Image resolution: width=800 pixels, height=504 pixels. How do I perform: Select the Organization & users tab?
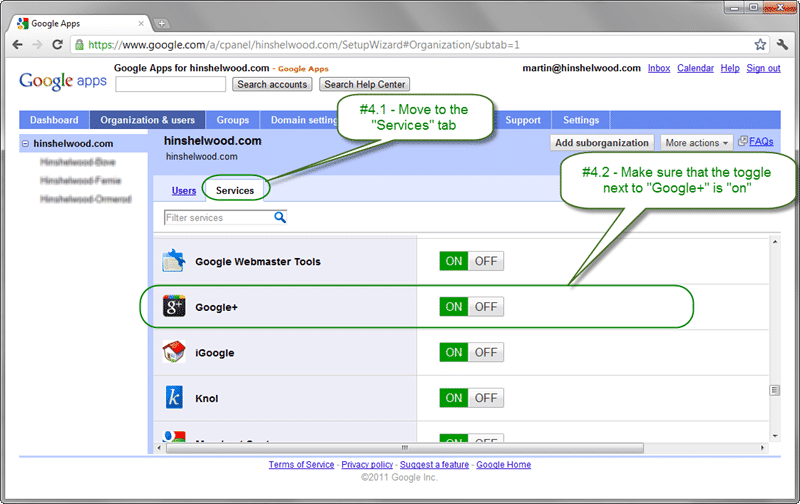[147, 120]
